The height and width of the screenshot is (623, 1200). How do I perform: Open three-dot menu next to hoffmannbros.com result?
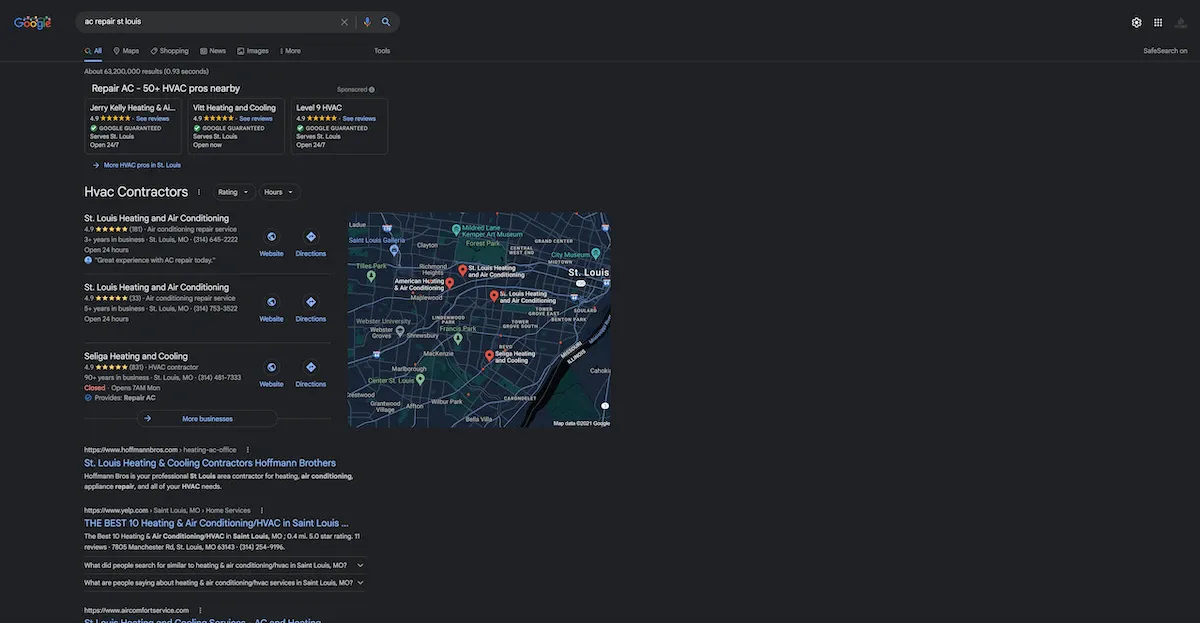point(248,450)
